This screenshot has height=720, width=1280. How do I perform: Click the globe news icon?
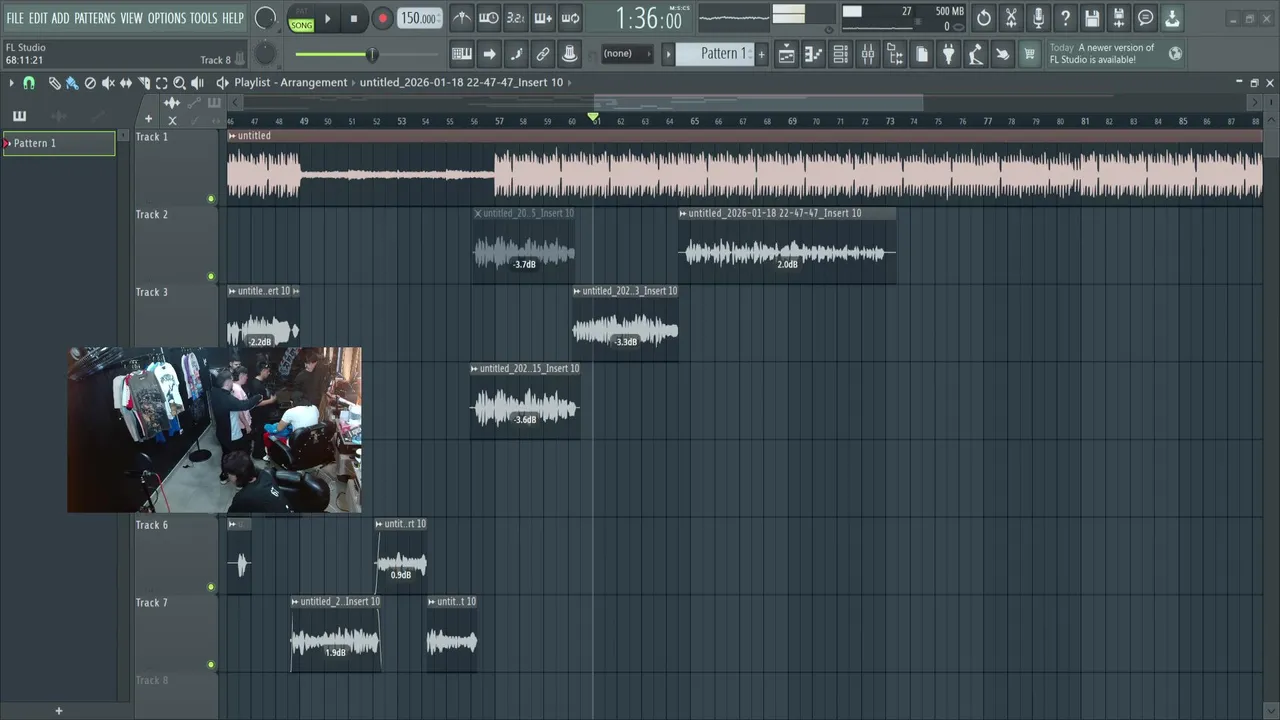pos(1175,54)
